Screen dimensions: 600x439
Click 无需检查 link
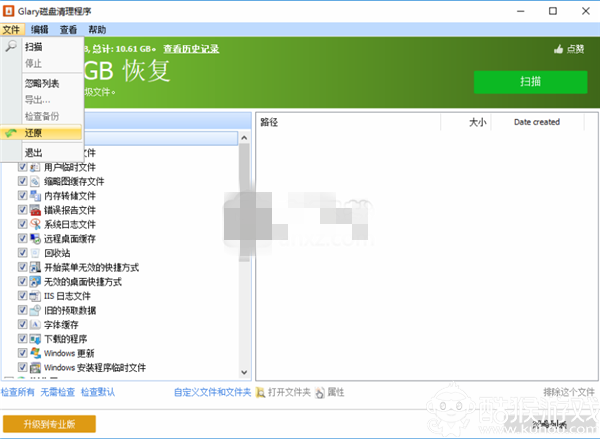click(57, 392)
